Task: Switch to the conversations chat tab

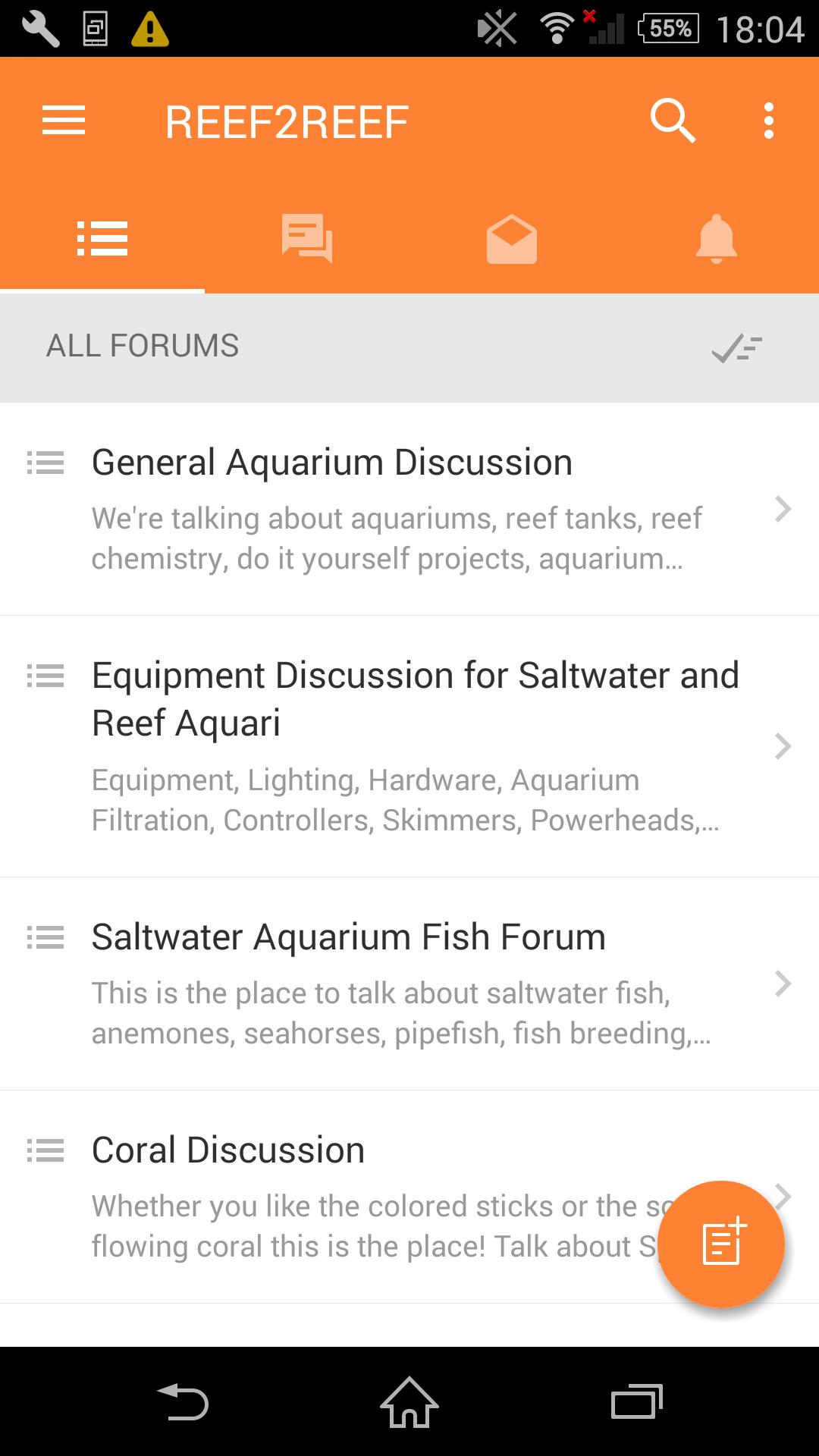Action: 307,239
